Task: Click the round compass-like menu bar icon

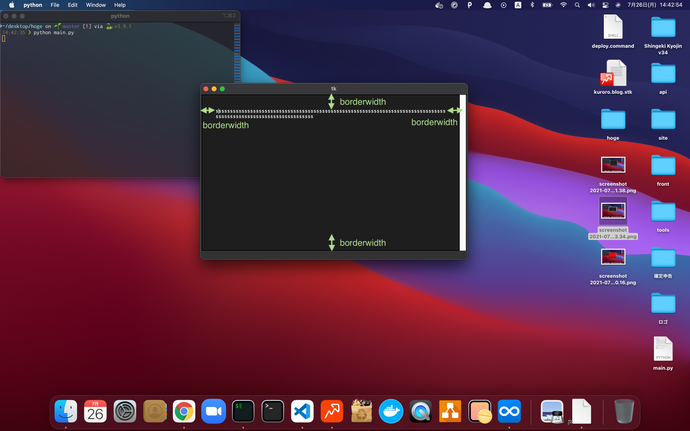Action: pos(454,5)
